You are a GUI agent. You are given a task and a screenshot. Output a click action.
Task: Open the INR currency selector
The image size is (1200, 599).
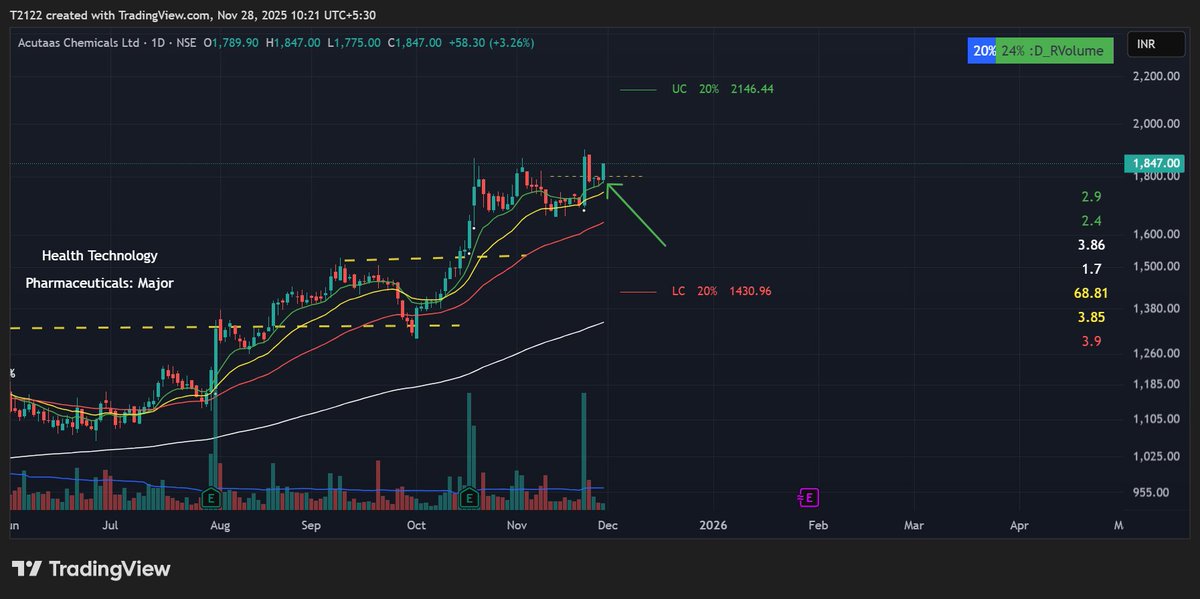(x=1154, y=45)
